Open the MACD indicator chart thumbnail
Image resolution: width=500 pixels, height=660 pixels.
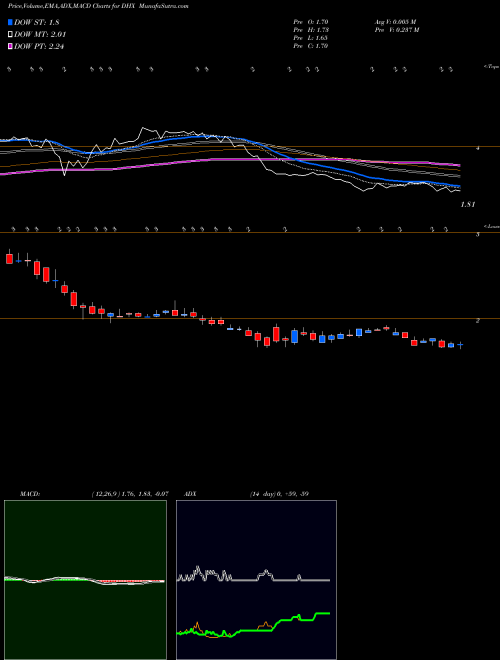[x=85, y=580]
